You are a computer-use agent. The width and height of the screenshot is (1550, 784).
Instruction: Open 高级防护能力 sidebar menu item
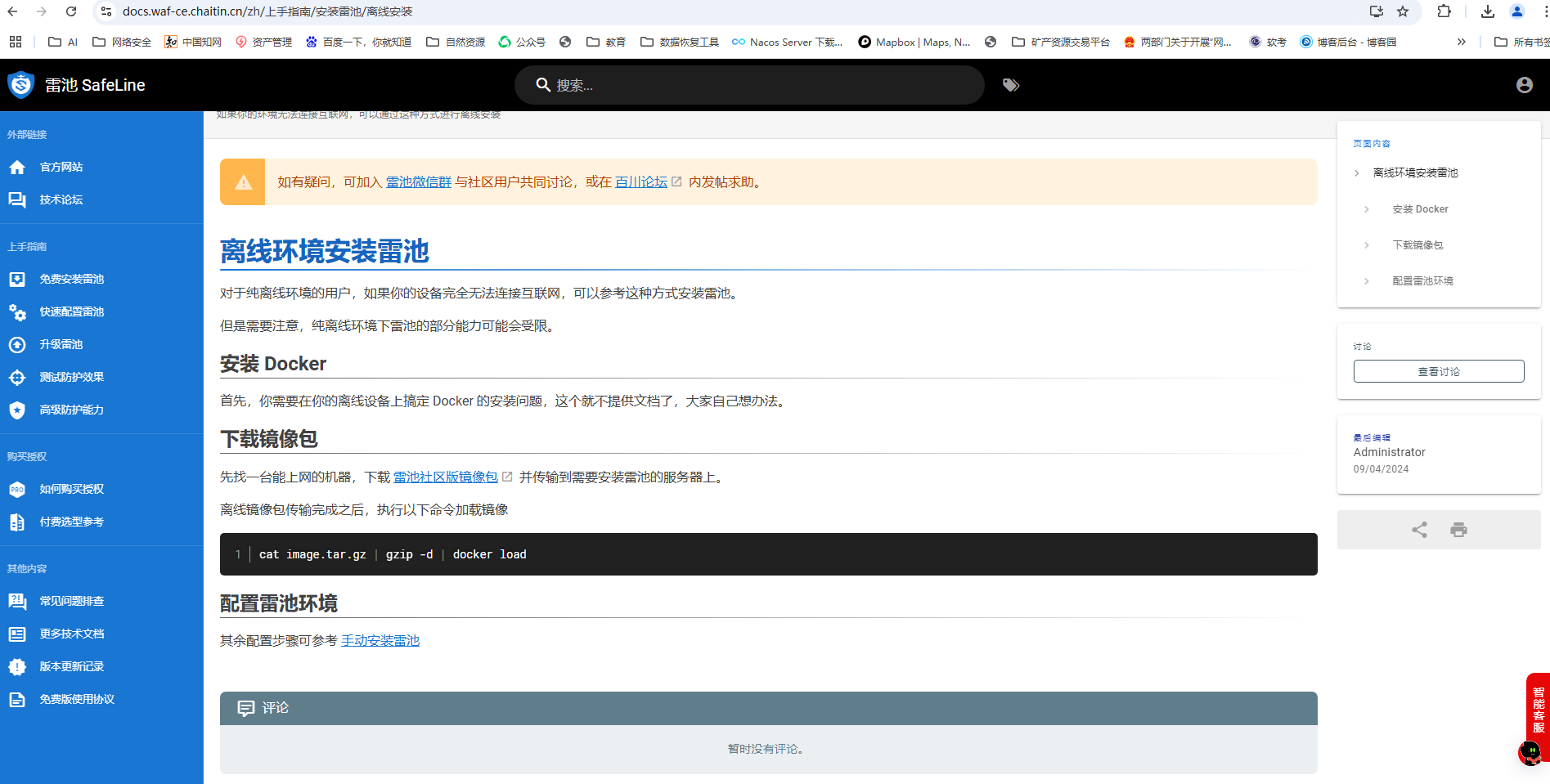pos(101,410)
